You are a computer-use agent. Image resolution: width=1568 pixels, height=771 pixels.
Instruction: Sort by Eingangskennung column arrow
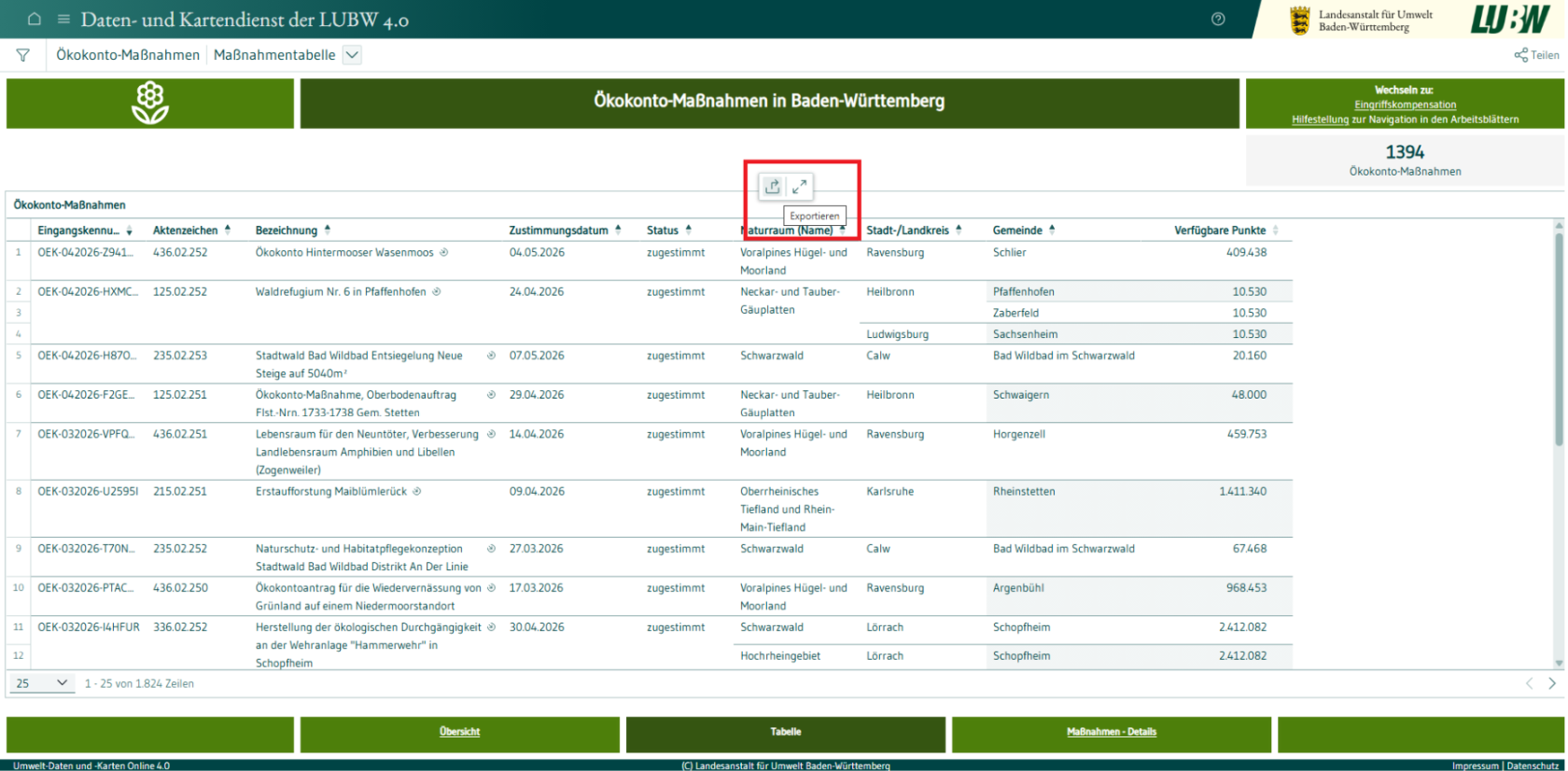130,231
